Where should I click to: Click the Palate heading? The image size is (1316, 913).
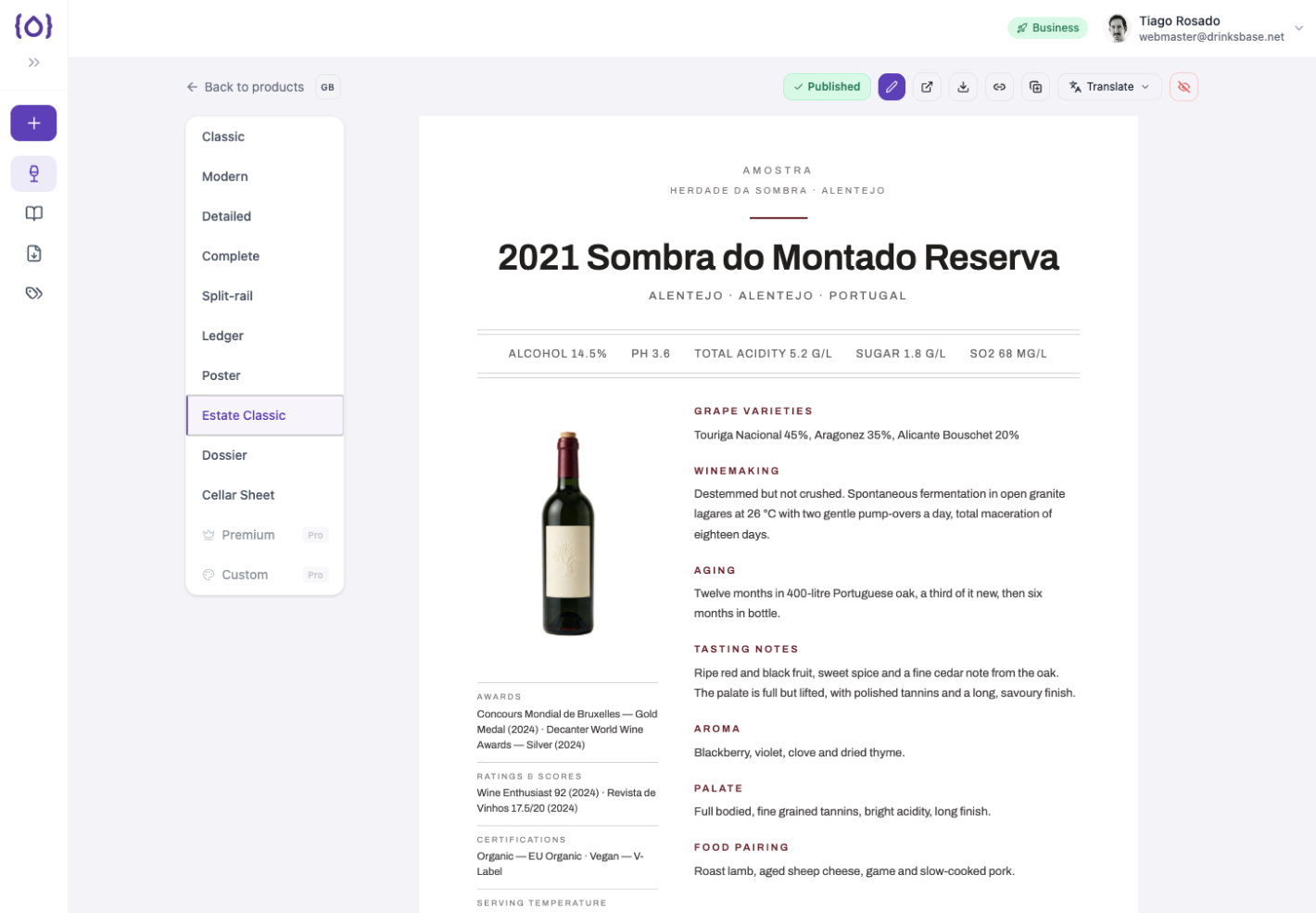[x=718, y=789]
